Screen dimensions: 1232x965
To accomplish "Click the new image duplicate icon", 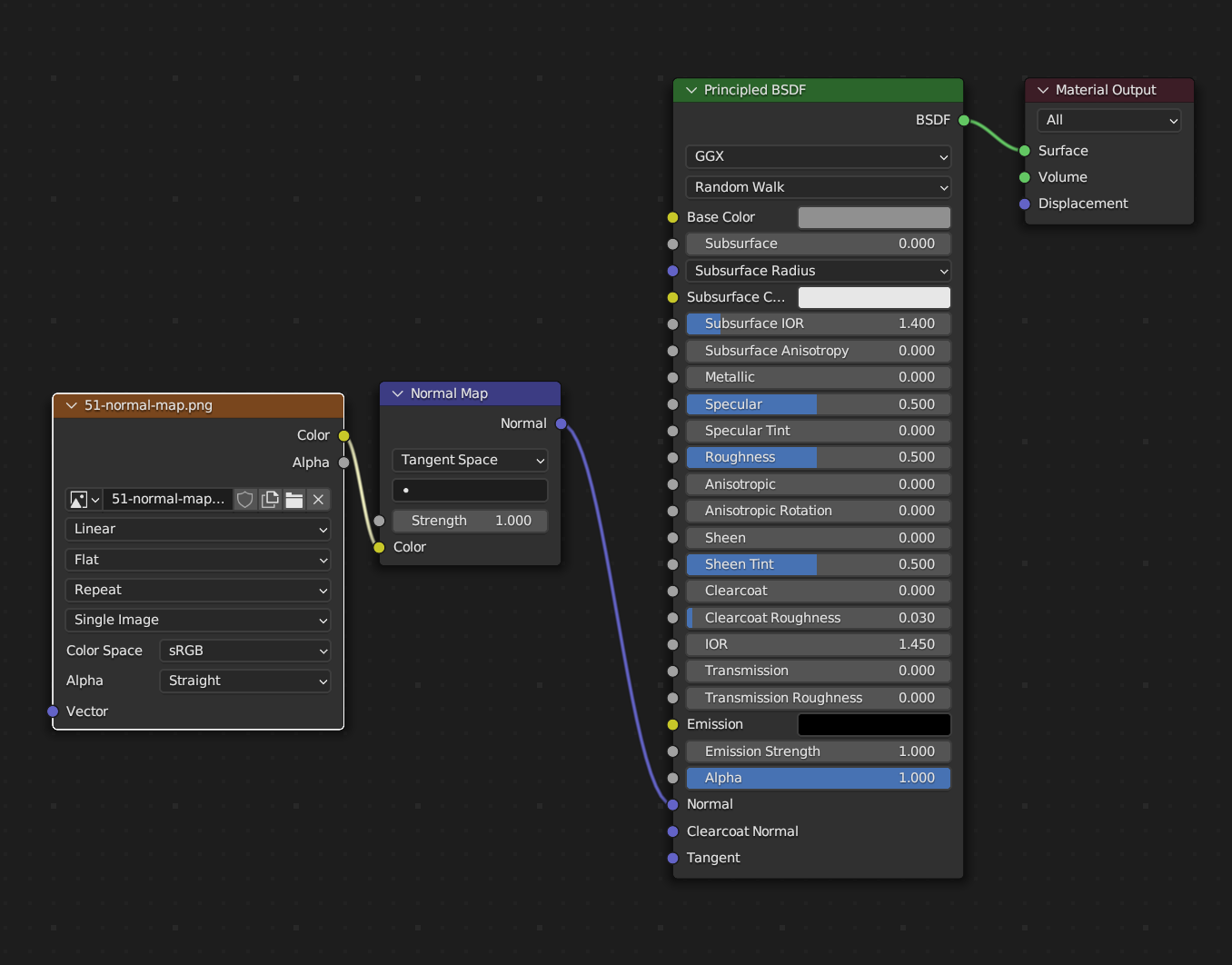I will coord(270,500).
